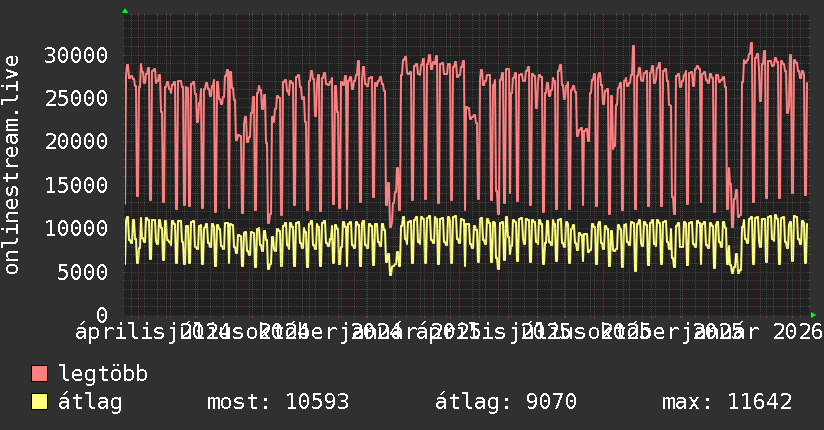This screenshot has width=824, height=430.
Task: Click the green arrow atop the y-axis
Action: coord(124,11)
